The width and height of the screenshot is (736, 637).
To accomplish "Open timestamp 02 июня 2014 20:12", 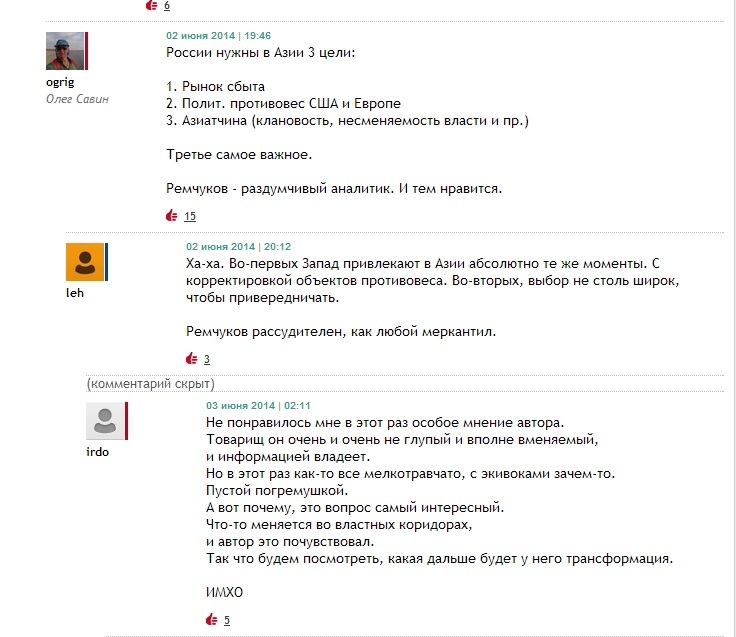I will [238, 246].
